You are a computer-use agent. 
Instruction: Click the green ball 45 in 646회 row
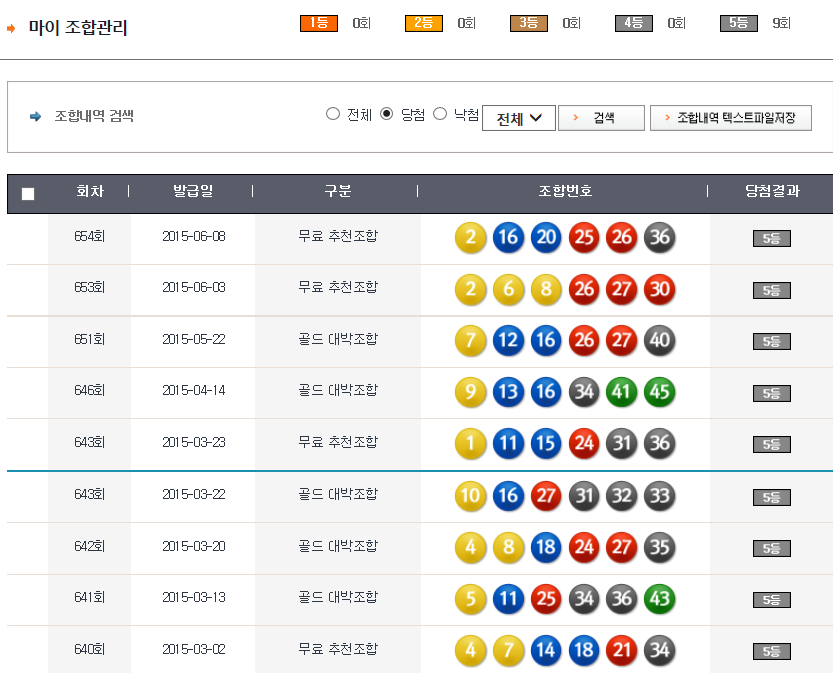coord(659,392)
